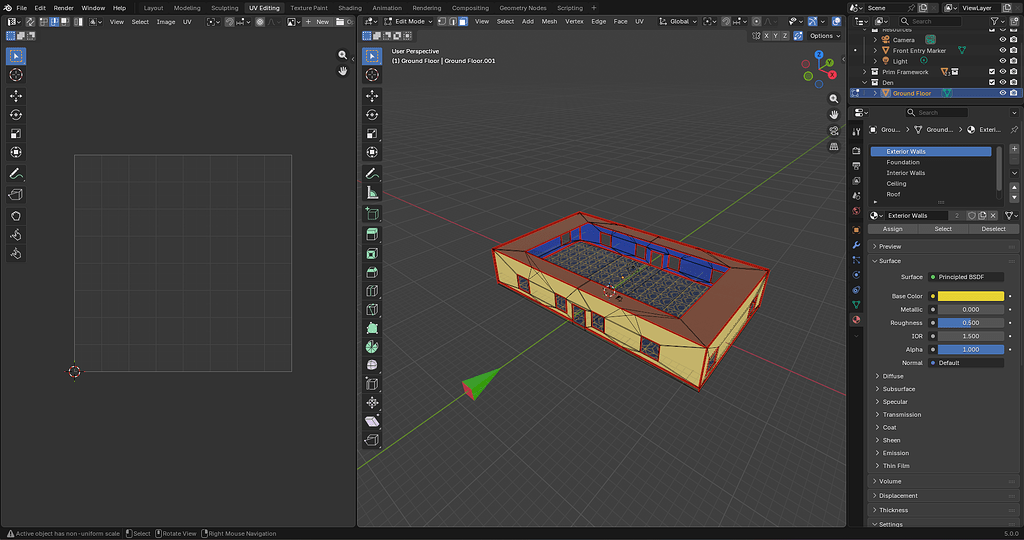
Task: Select the Relax tool in UV editor
Action: click(16, 235)
